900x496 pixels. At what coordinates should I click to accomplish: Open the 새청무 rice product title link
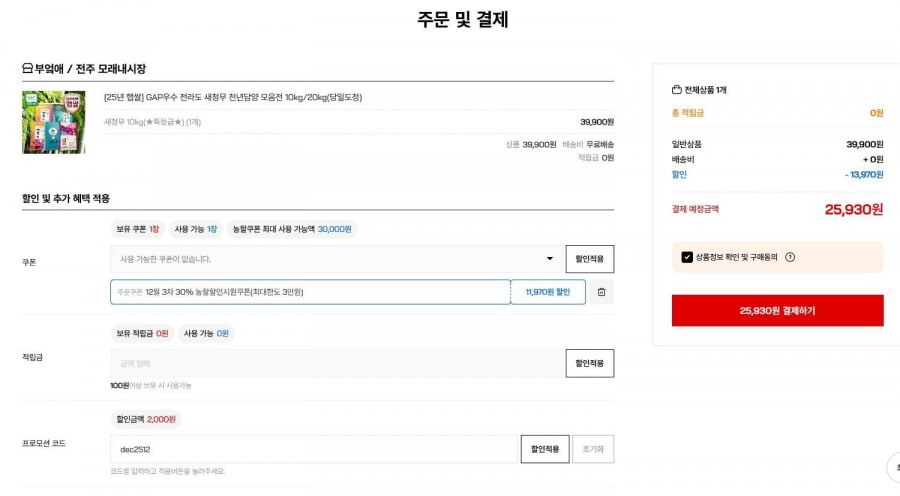(233, 97)
